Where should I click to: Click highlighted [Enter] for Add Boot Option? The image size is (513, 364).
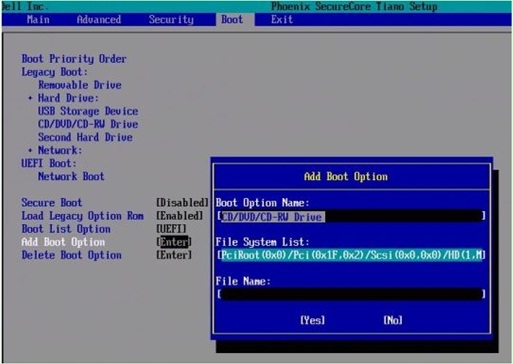point(174,242)
